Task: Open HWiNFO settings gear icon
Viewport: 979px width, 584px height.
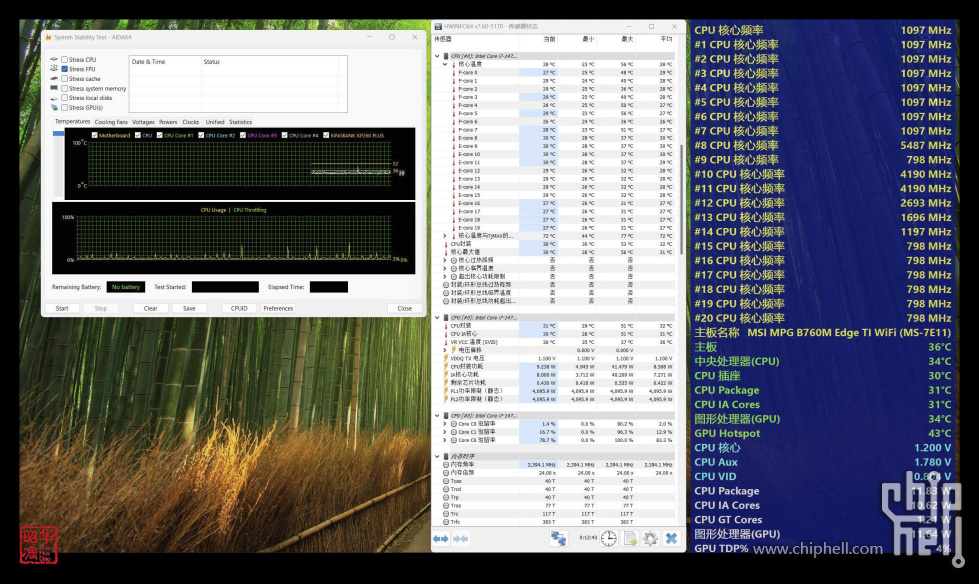Action: 650,538
